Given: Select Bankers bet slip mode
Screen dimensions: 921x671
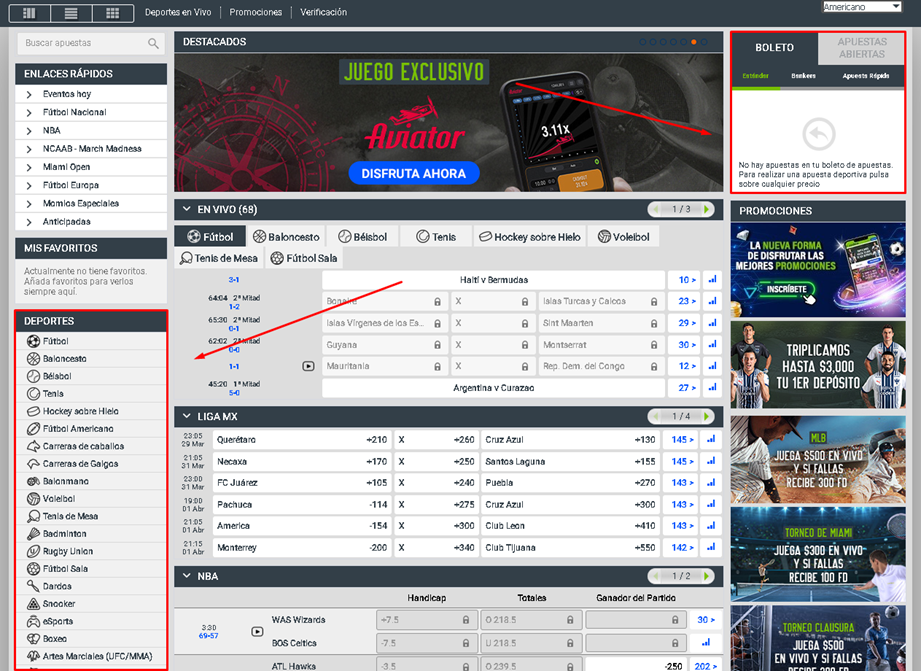Looking at the screenshot, I should pyautogui.click(x=803, y=76).
